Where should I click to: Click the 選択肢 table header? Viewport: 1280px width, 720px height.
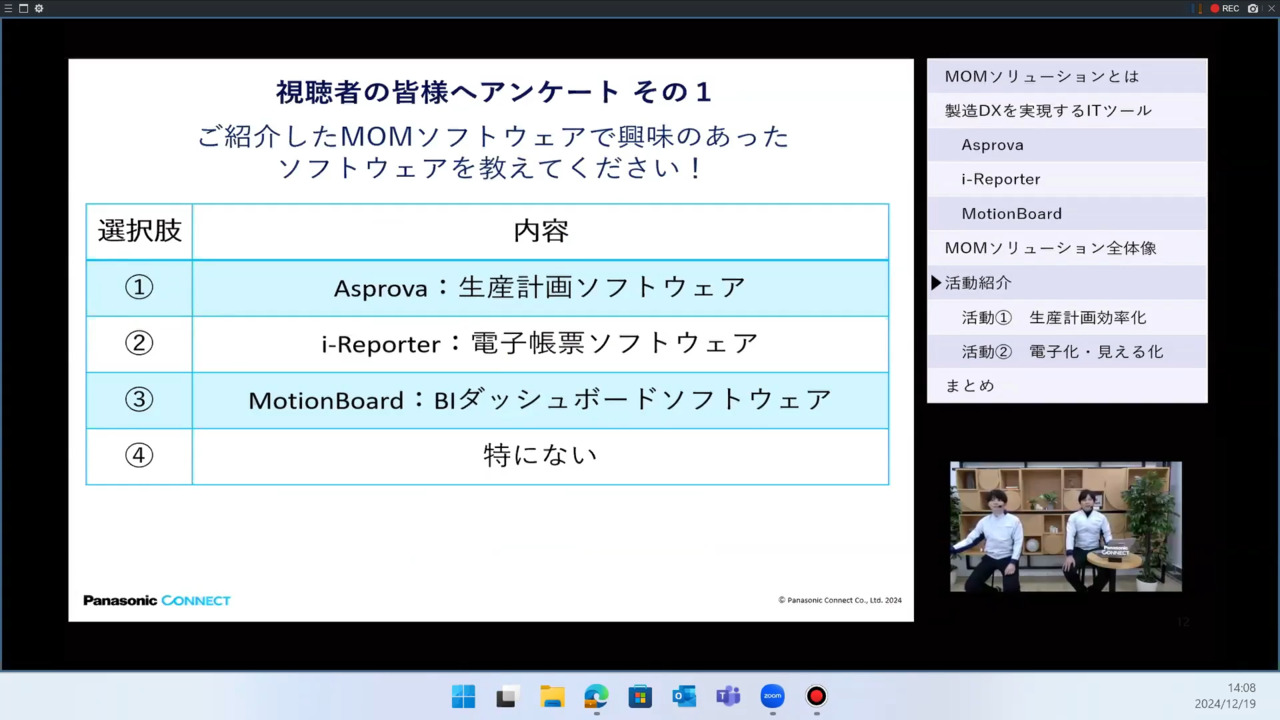pyautogui.click(x=139, y=231)
